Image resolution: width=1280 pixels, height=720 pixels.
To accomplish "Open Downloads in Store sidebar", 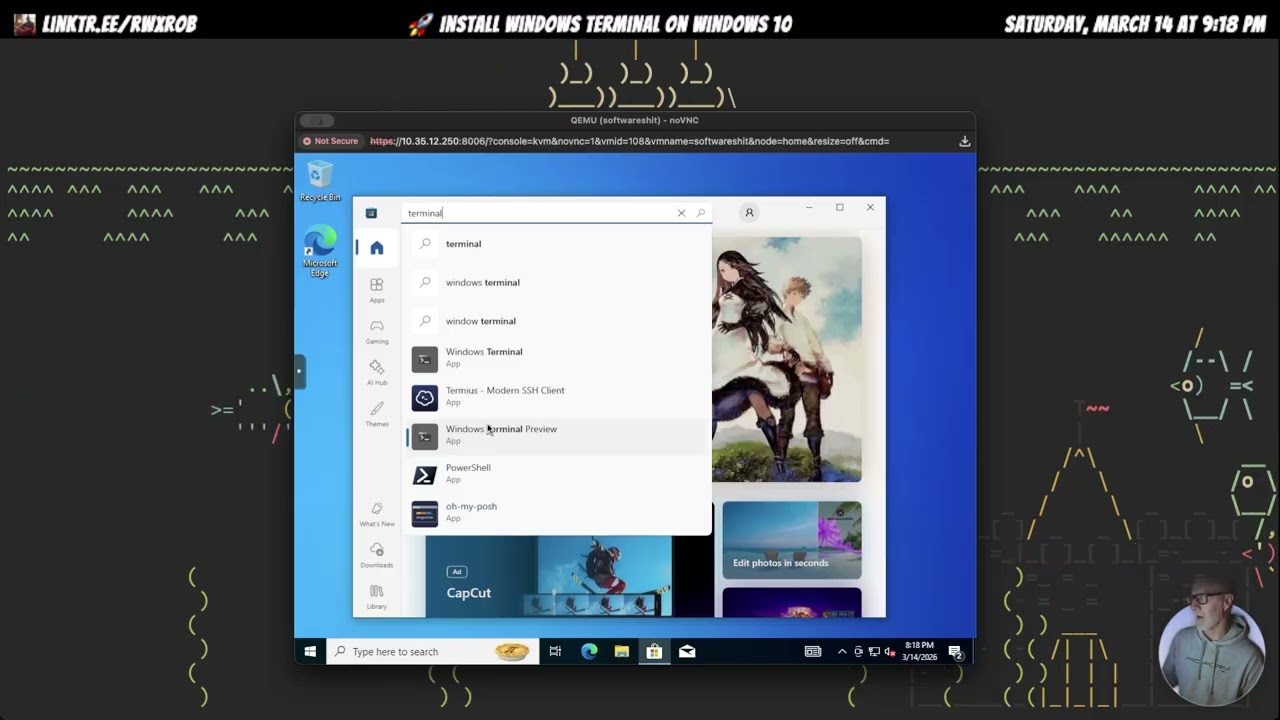I will 377,555.
